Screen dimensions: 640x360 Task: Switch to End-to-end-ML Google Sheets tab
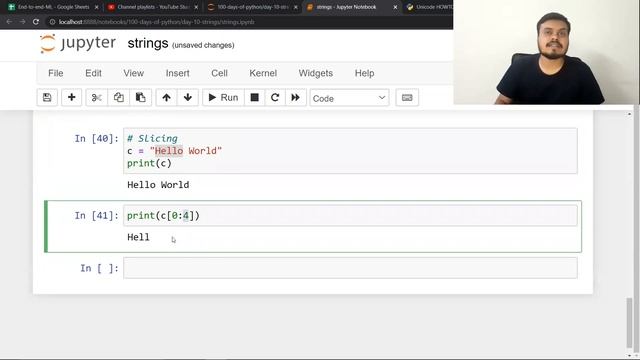[53, 7]
